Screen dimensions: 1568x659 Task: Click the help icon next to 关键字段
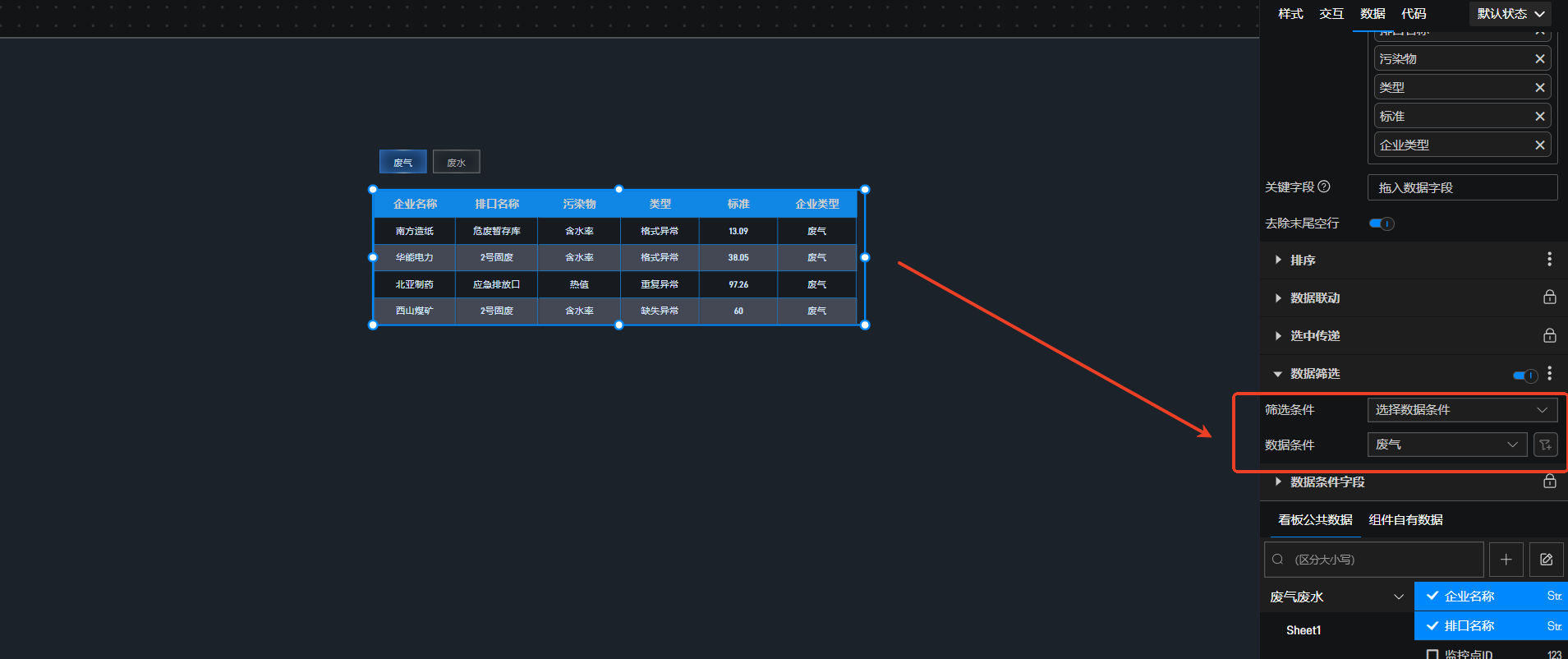coord(1324,187)
